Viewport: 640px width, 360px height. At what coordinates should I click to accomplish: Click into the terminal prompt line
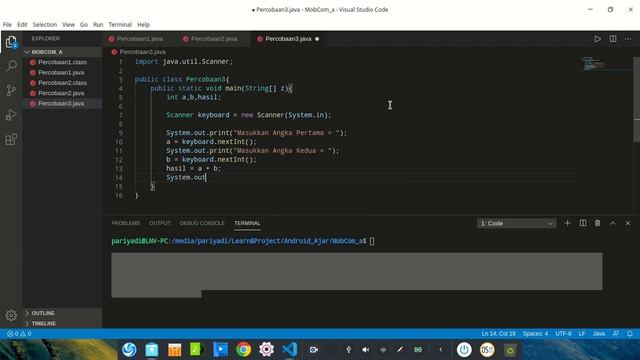tap(243, 241)
